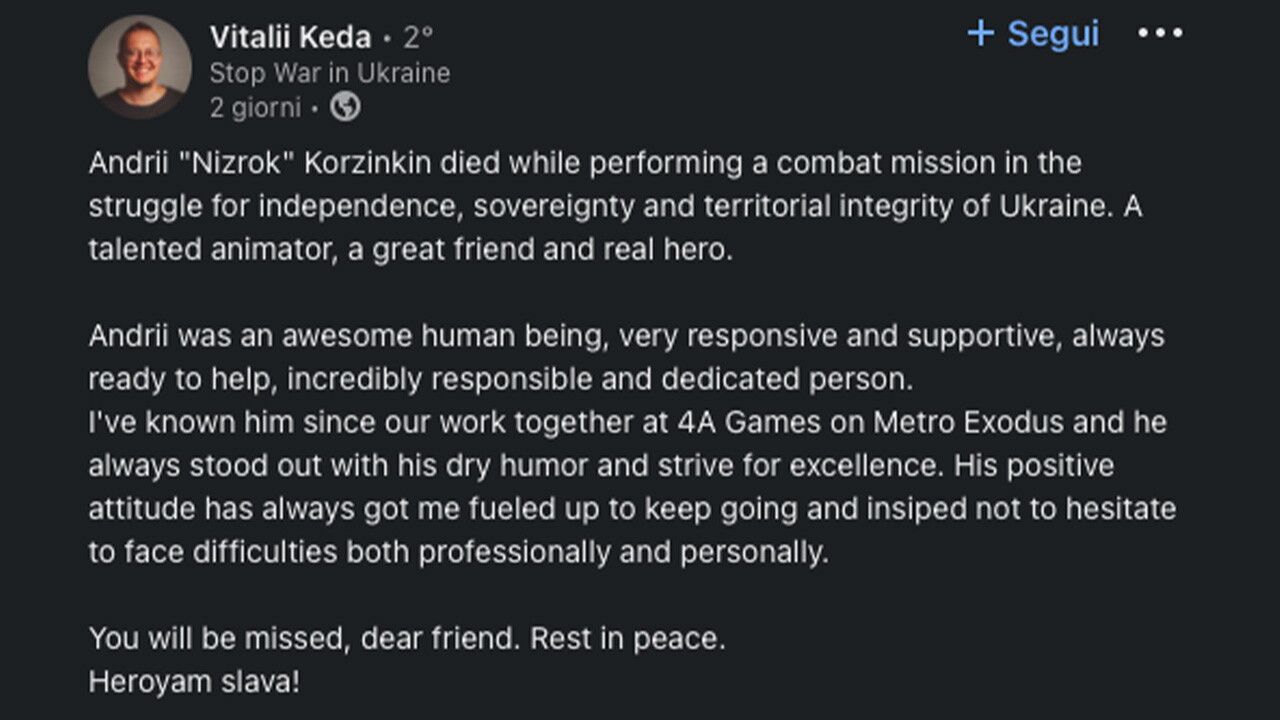This screenshot has width=1280, height=720.
Task: Click the Stop War in Ukraine headline
Action: 330,73
